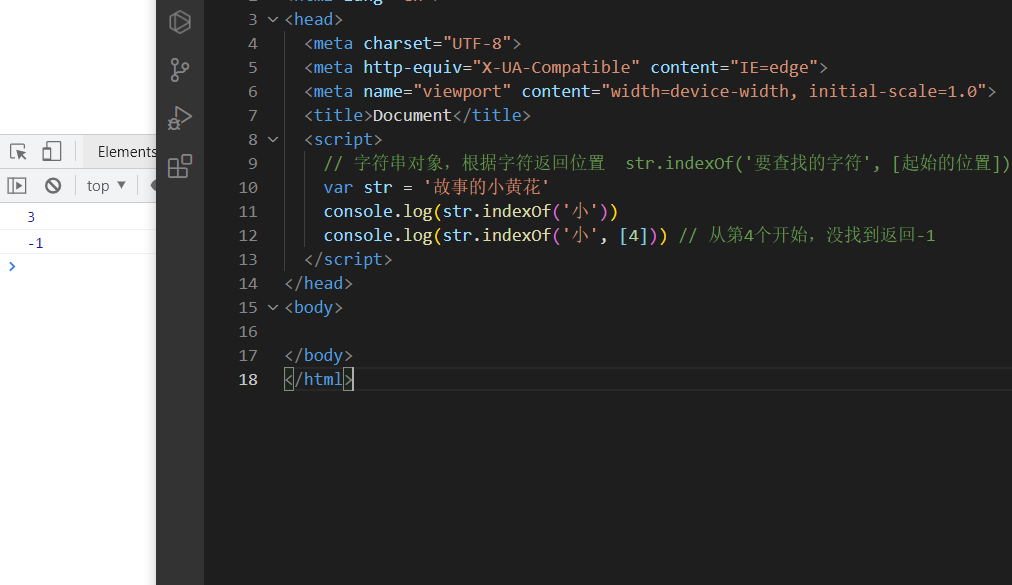Collapse the script tag fold
Viewport: 1012px width, 585px height.
point(273,139)
